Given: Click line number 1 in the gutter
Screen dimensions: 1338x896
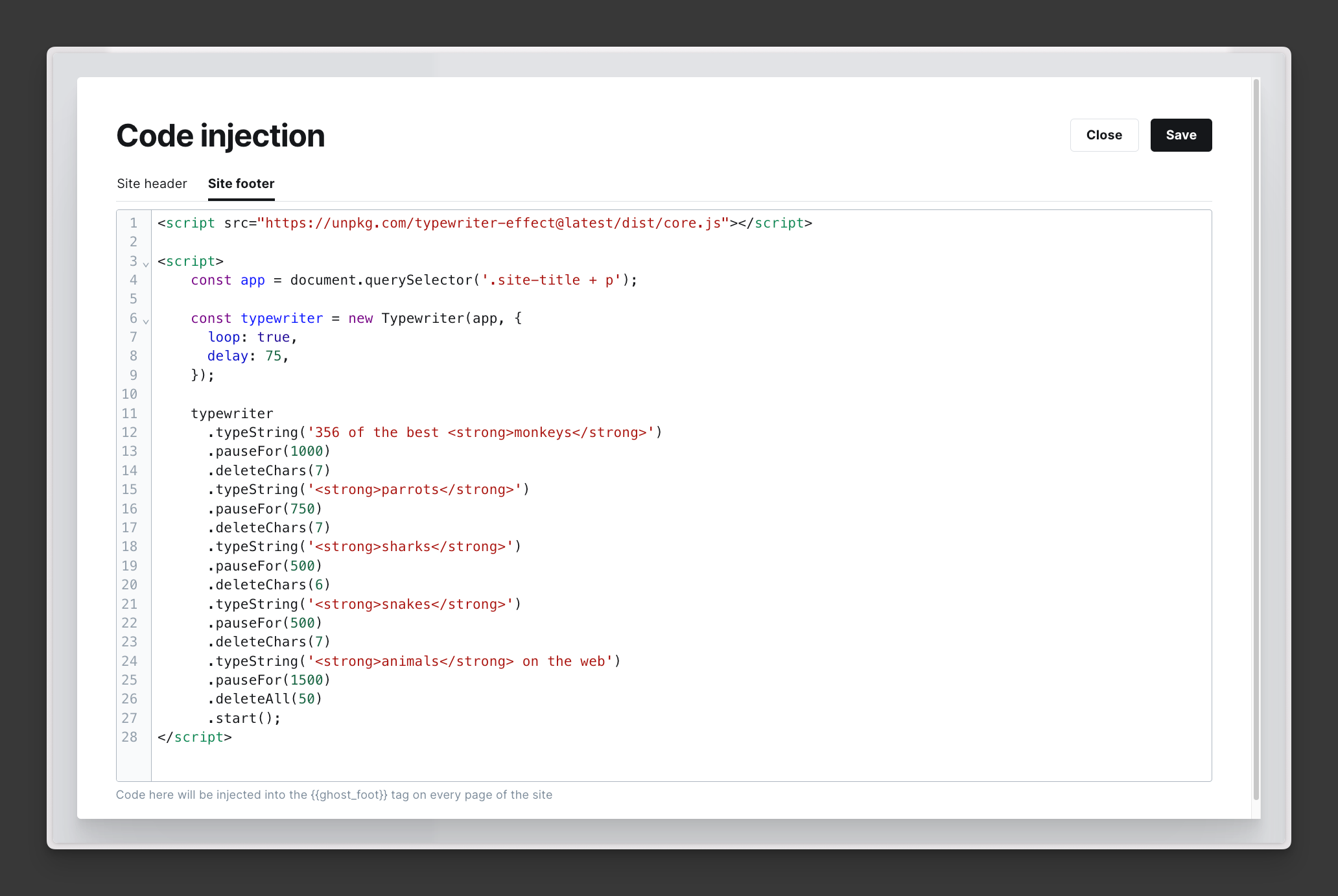Looking at the screenshot, I should point(133,223).
